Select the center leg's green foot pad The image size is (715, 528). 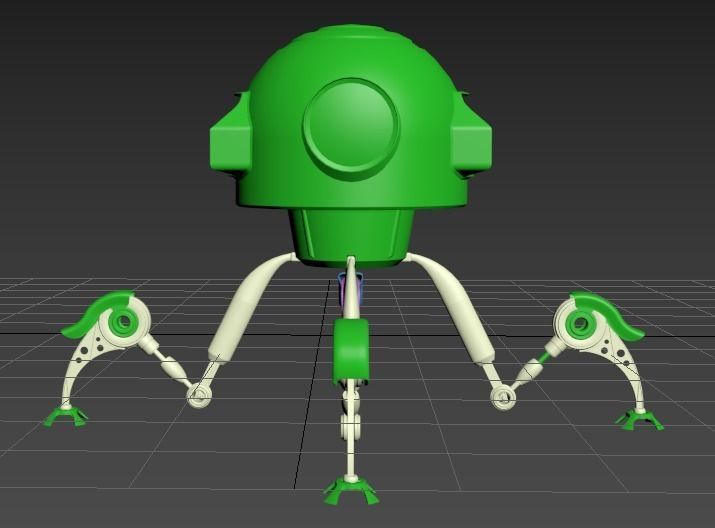(351, 490)
